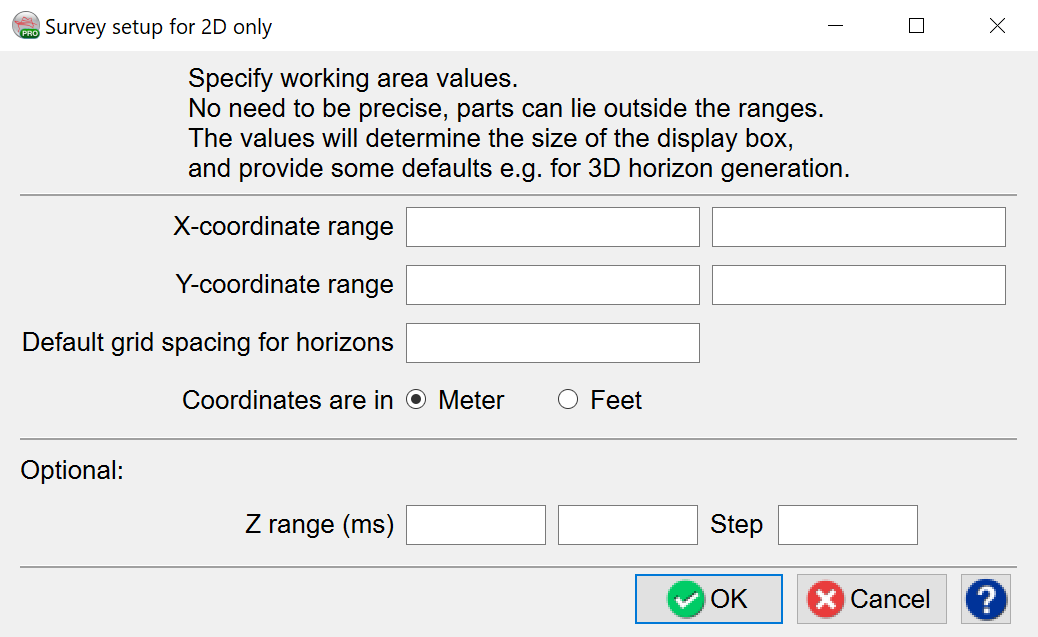Cancel the survey setup via Cancel label
The image size is (1038, 637).
[x=890, y=599]
